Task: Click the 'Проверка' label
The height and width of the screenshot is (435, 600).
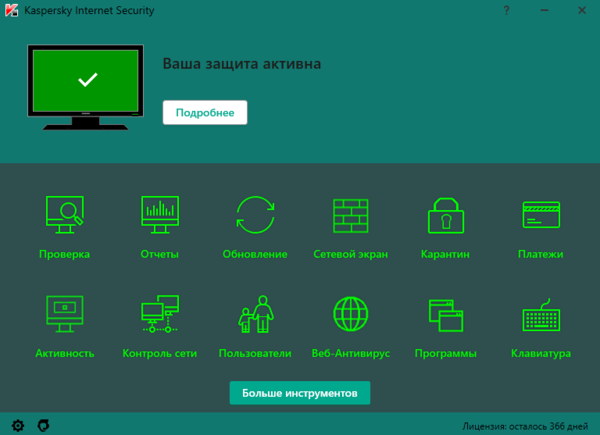Action: [64, 254]
